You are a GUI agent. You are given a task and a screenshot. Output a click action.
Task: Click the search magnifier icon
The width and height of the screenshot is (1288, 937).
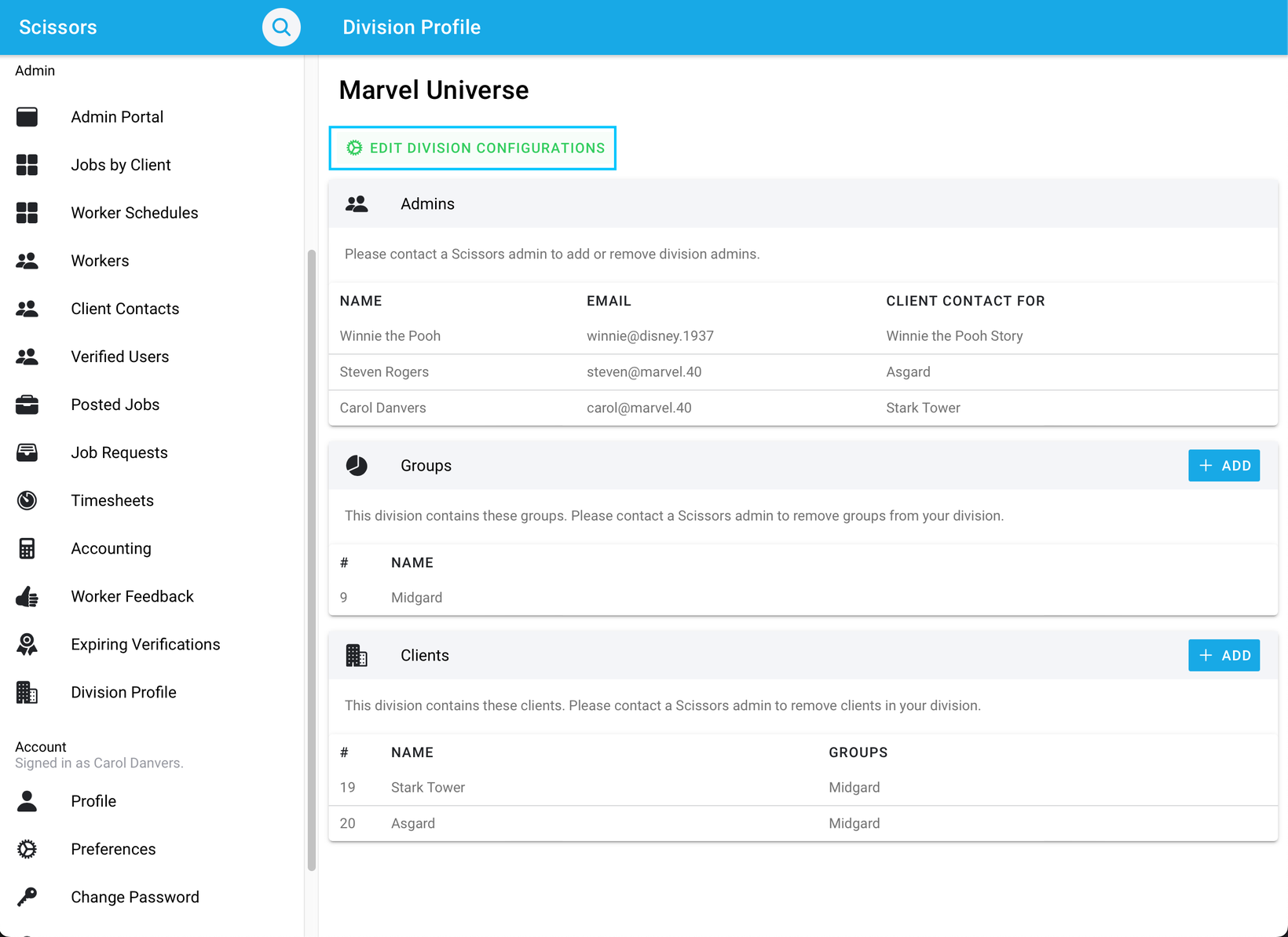pos(281,27)
